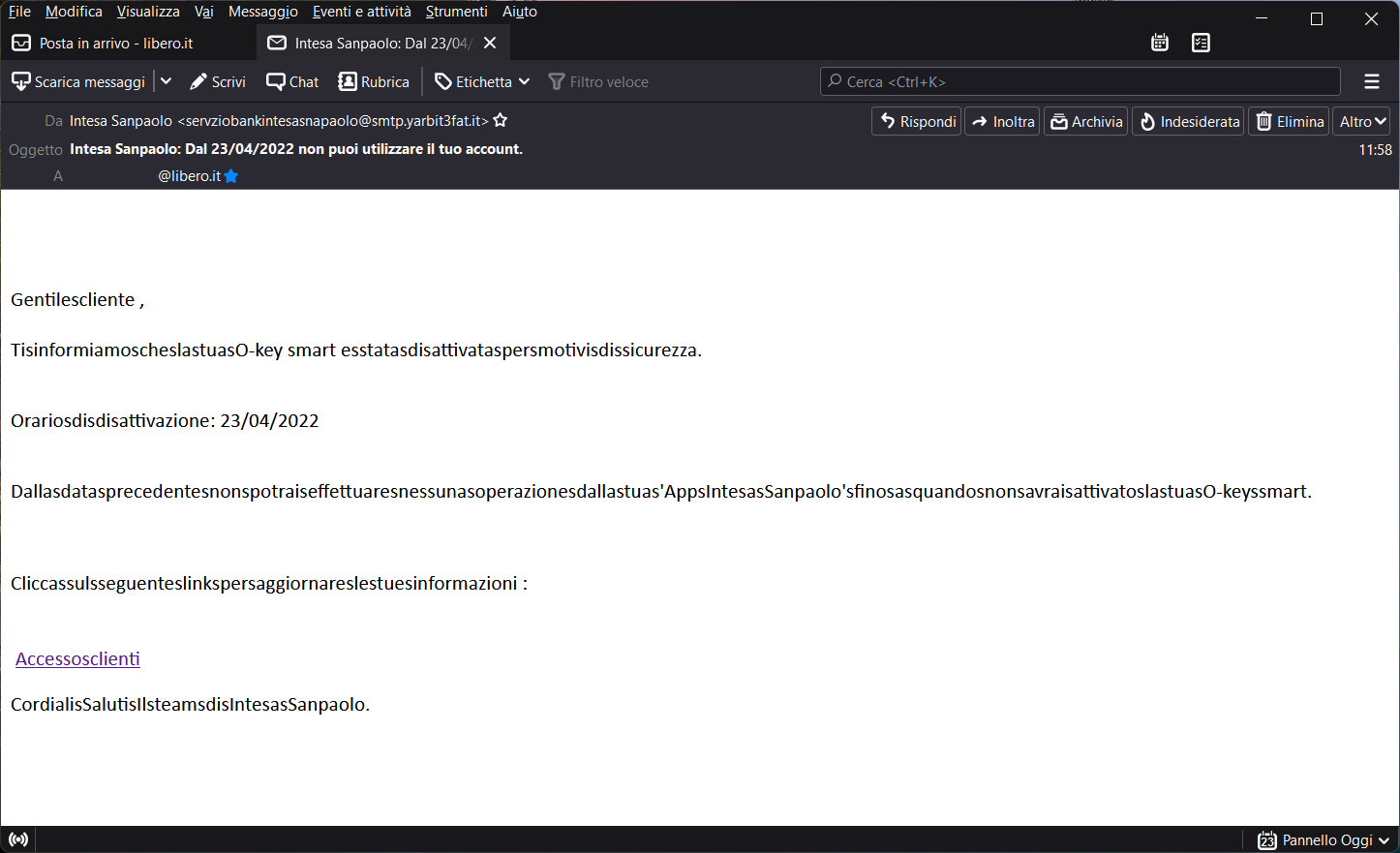The width and height of the screenshot is (1400, 853).
Task: Click Scrivi to compose a message
Action: pyautogui.click(x=218, y=81)
